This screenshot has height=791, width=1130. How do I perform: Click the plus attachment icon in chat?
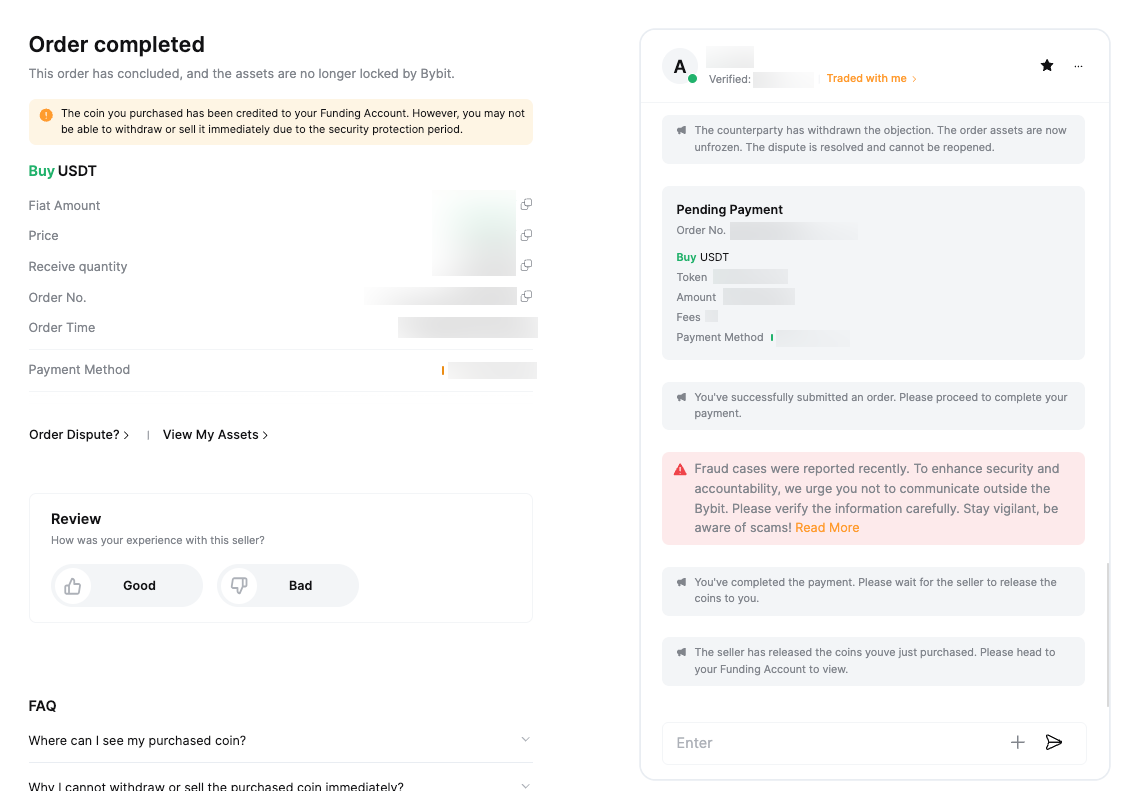click(x=1018, y=742)
